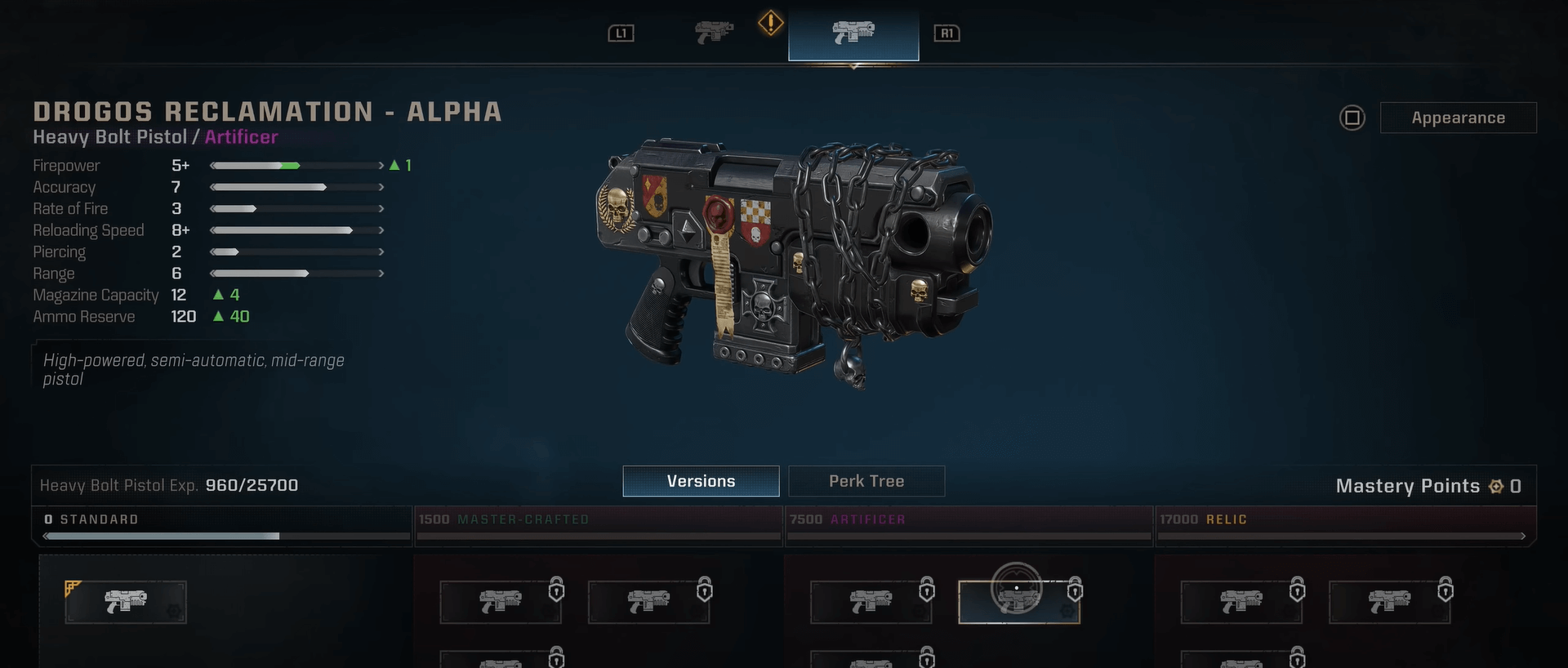
Task: Open the Versions tab
Action: pos(701,481)
